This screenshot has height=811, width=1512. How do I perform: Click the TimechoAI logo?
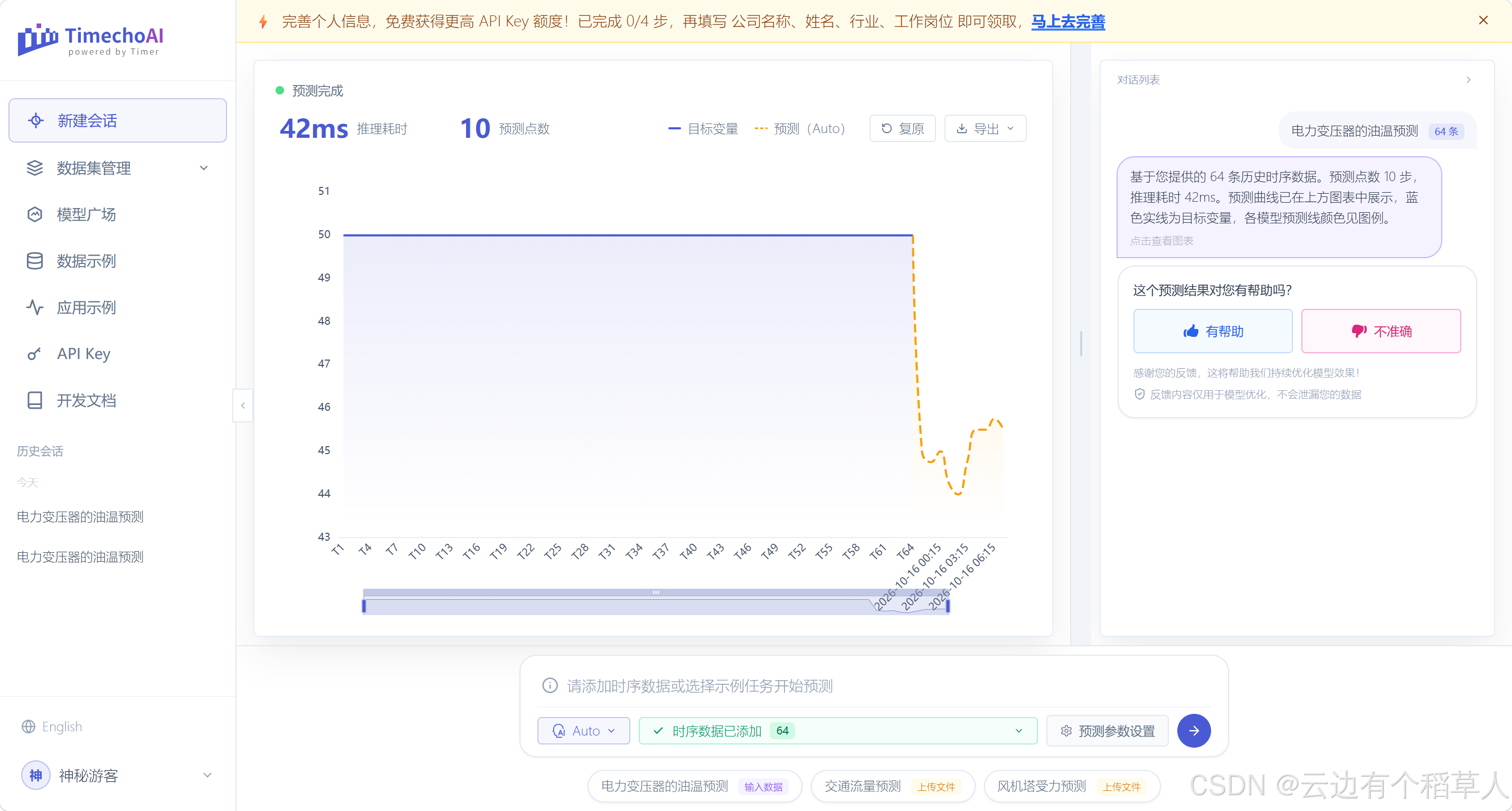tap(90, 40)
